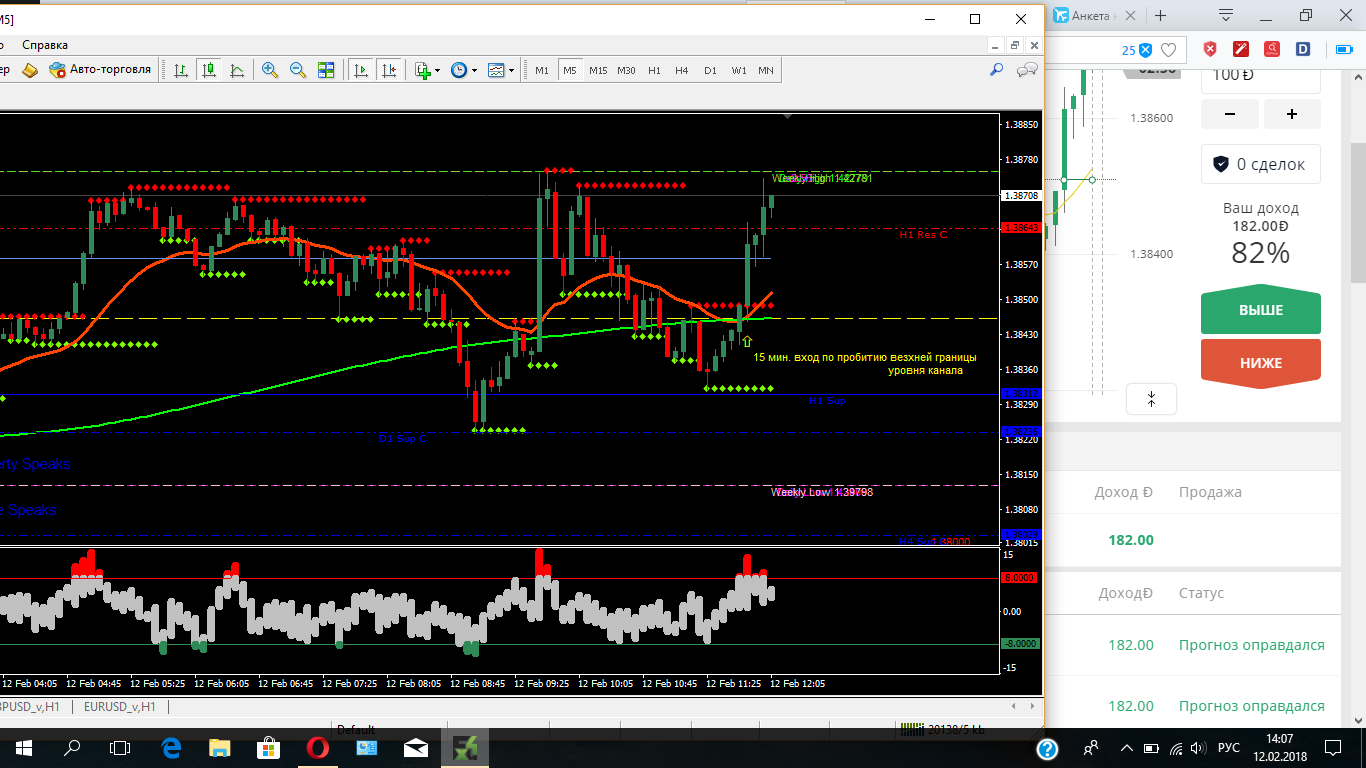The image size is (1366, 768).
Task: Click the gold order icon in toolbar
Action: coord(30,70)
